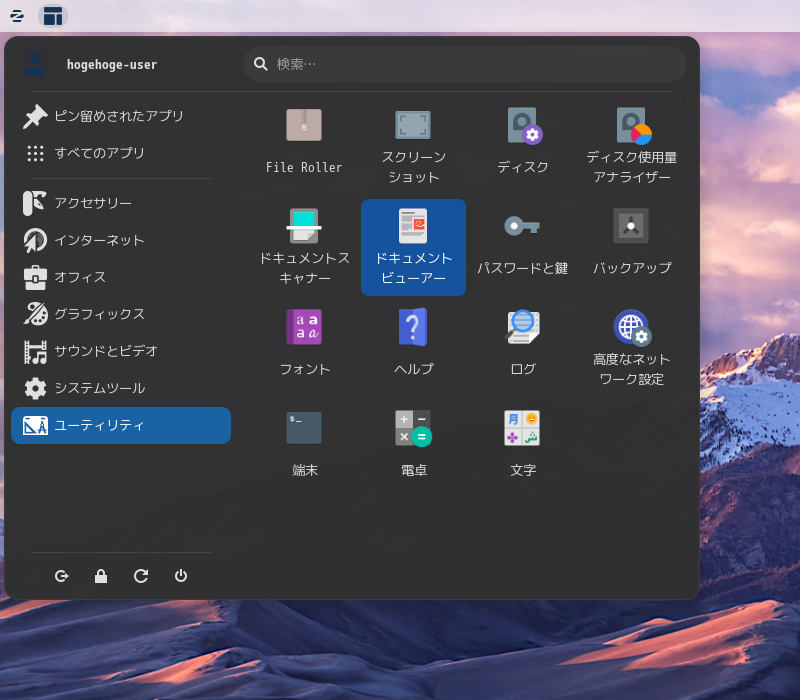Viewport: 800px width, 700px height.
Task: Click the window layout icon in top panel
Action: pyautogui.click(x=53, y=16)
